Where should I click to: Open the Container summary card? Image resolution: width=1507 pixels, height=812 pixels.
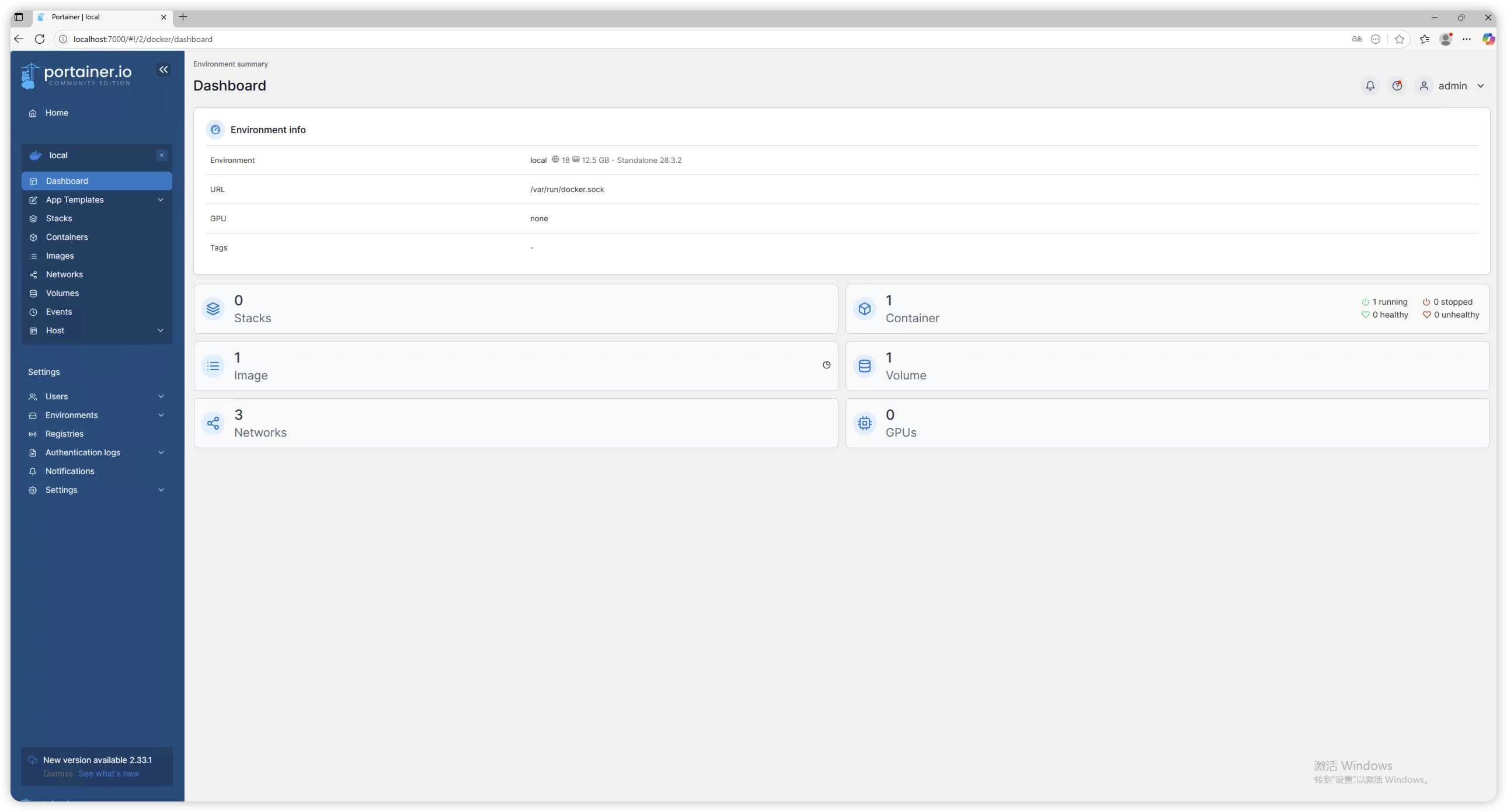[x=1167, y=309]
